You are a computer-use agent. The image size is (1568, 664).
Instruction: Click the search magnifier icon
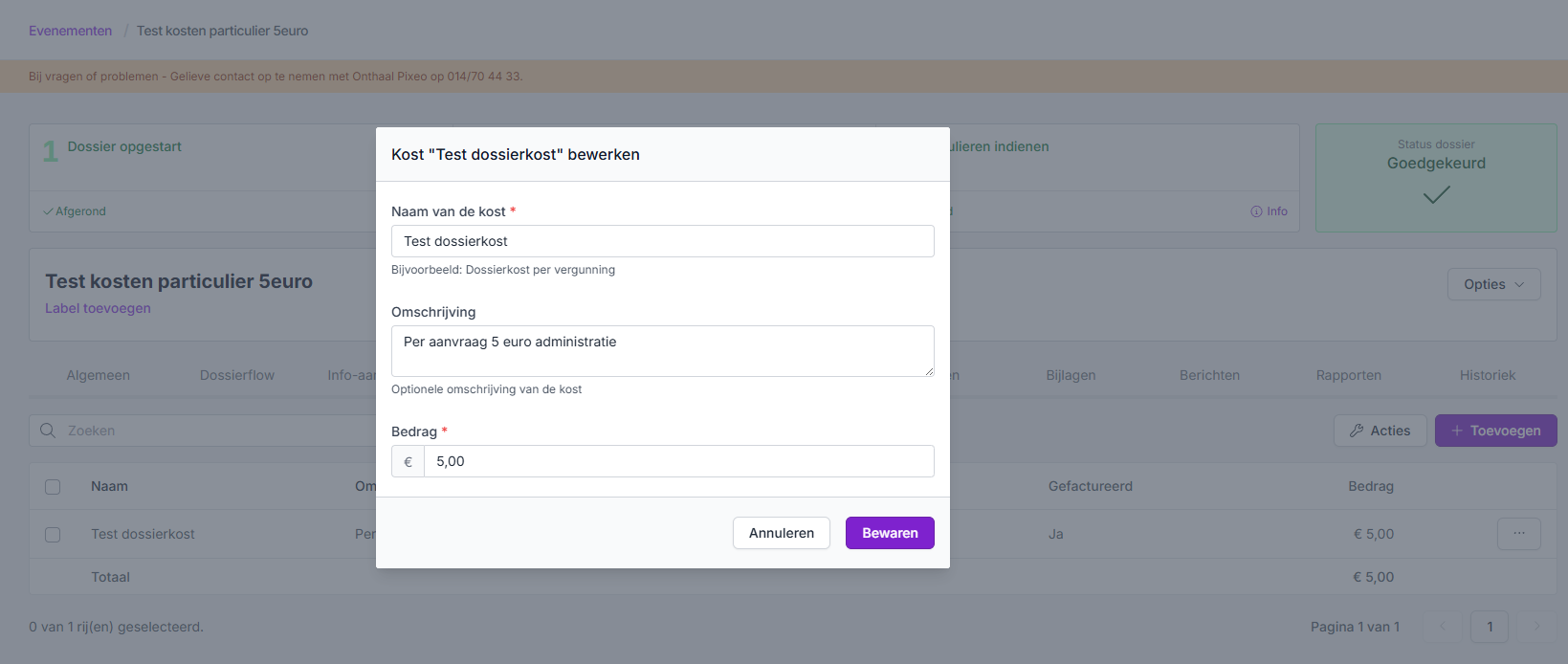(47, 431)
